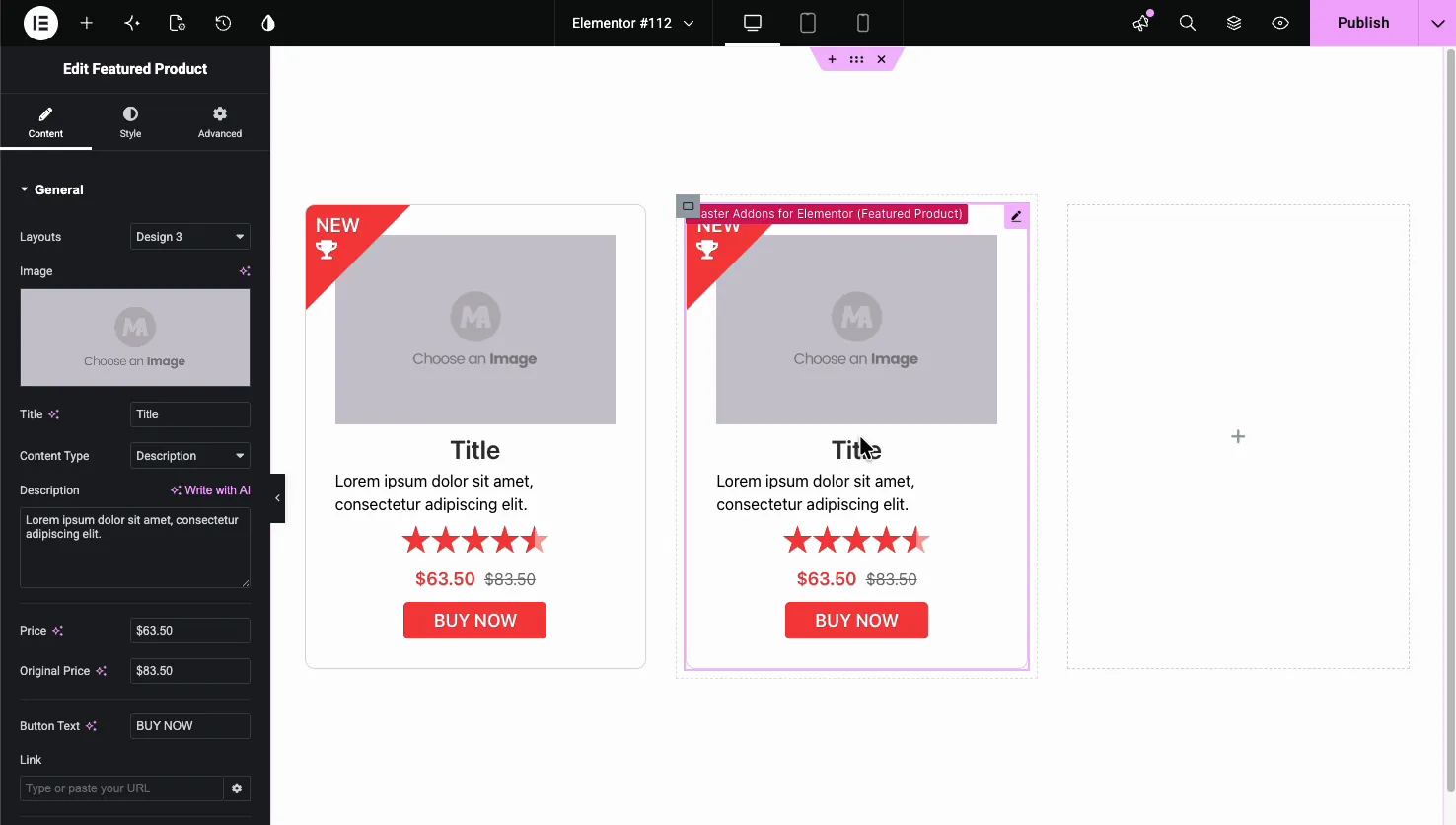
Task: Focus the Title text field
Action: pos(190,414)
